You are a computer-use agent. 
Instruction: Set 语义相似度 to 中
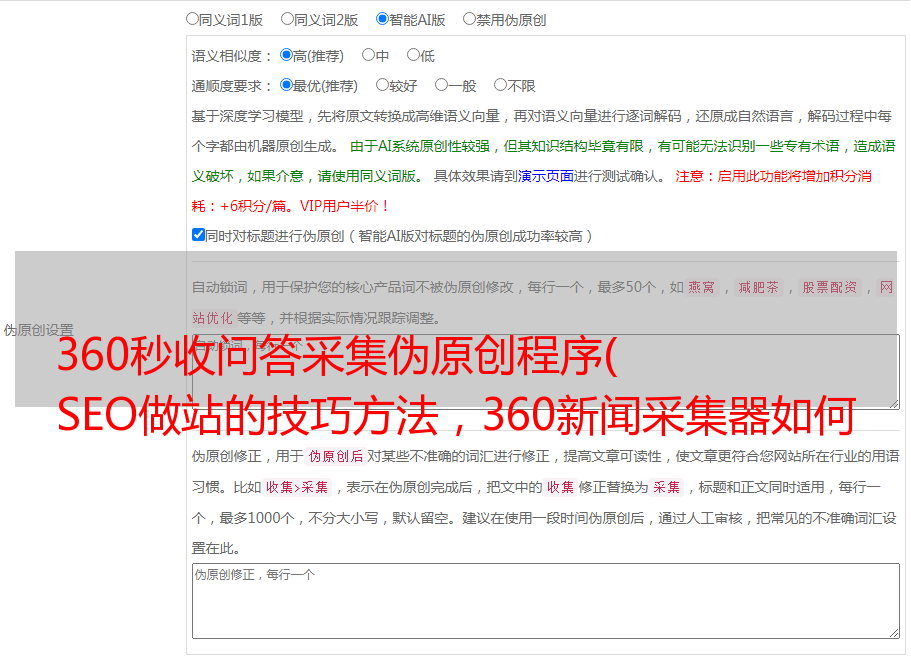coord(368,55)
